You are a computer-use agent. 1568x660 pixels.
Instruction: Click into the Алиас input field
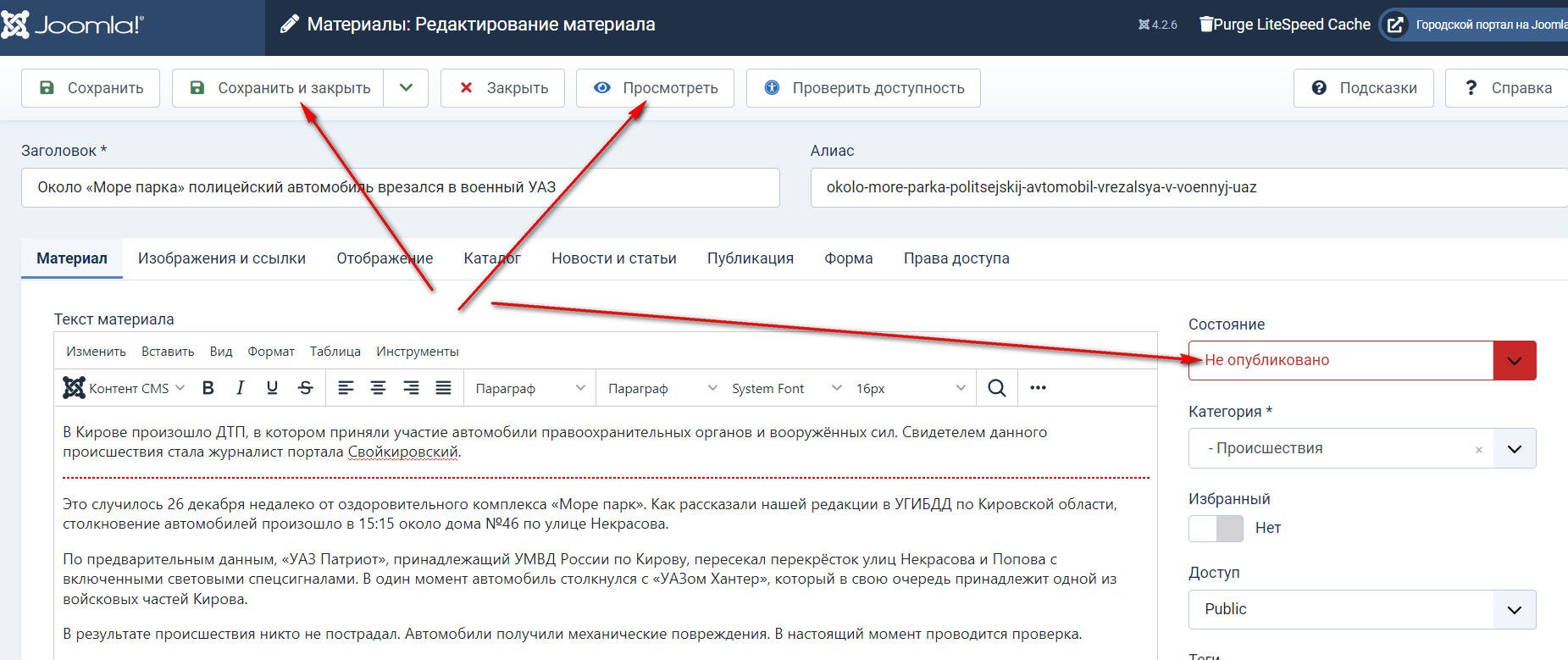1186,187
